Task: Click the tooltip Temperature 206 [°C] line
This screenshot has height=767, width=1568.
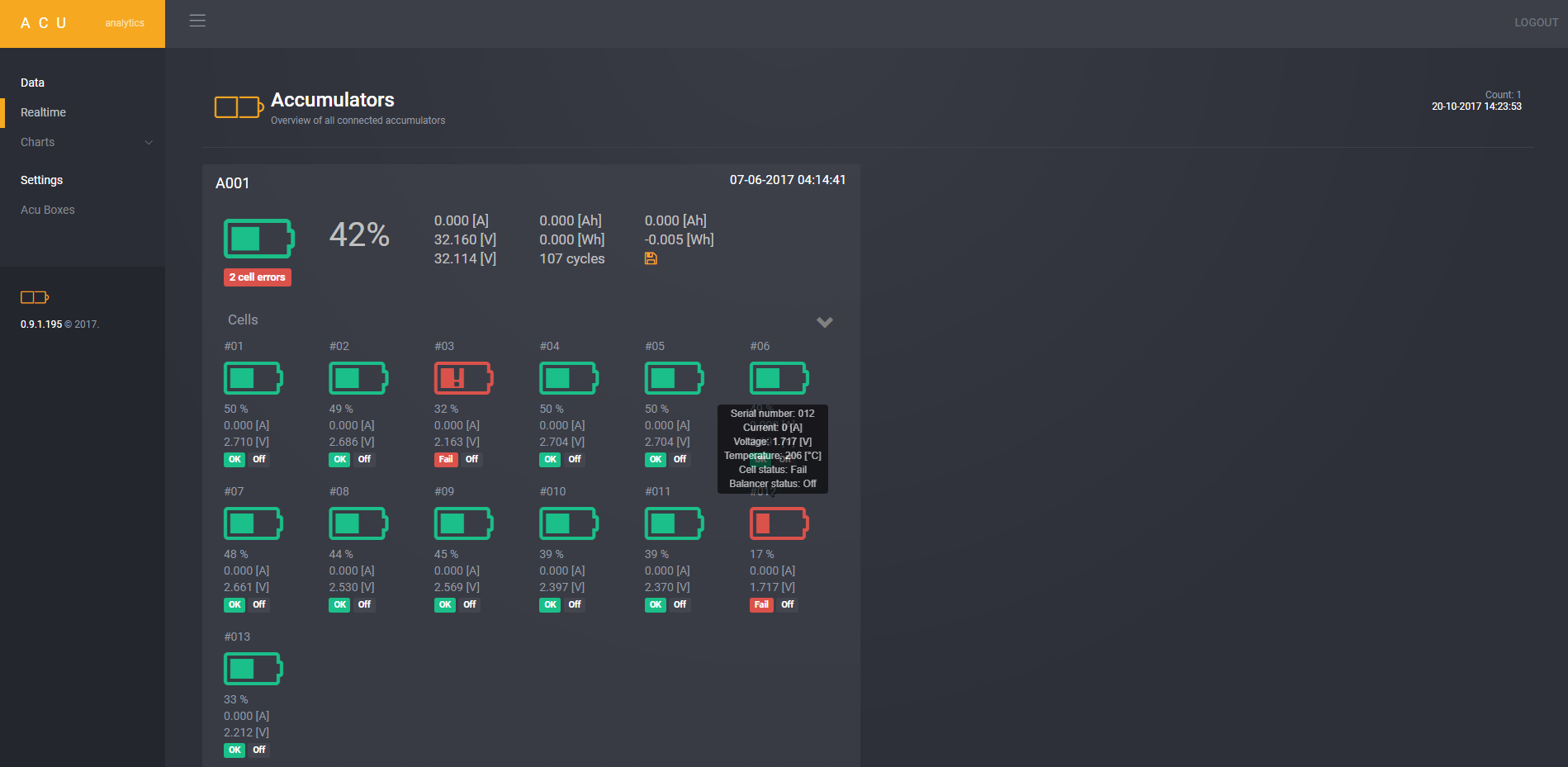Action: [x=773, y=456]
